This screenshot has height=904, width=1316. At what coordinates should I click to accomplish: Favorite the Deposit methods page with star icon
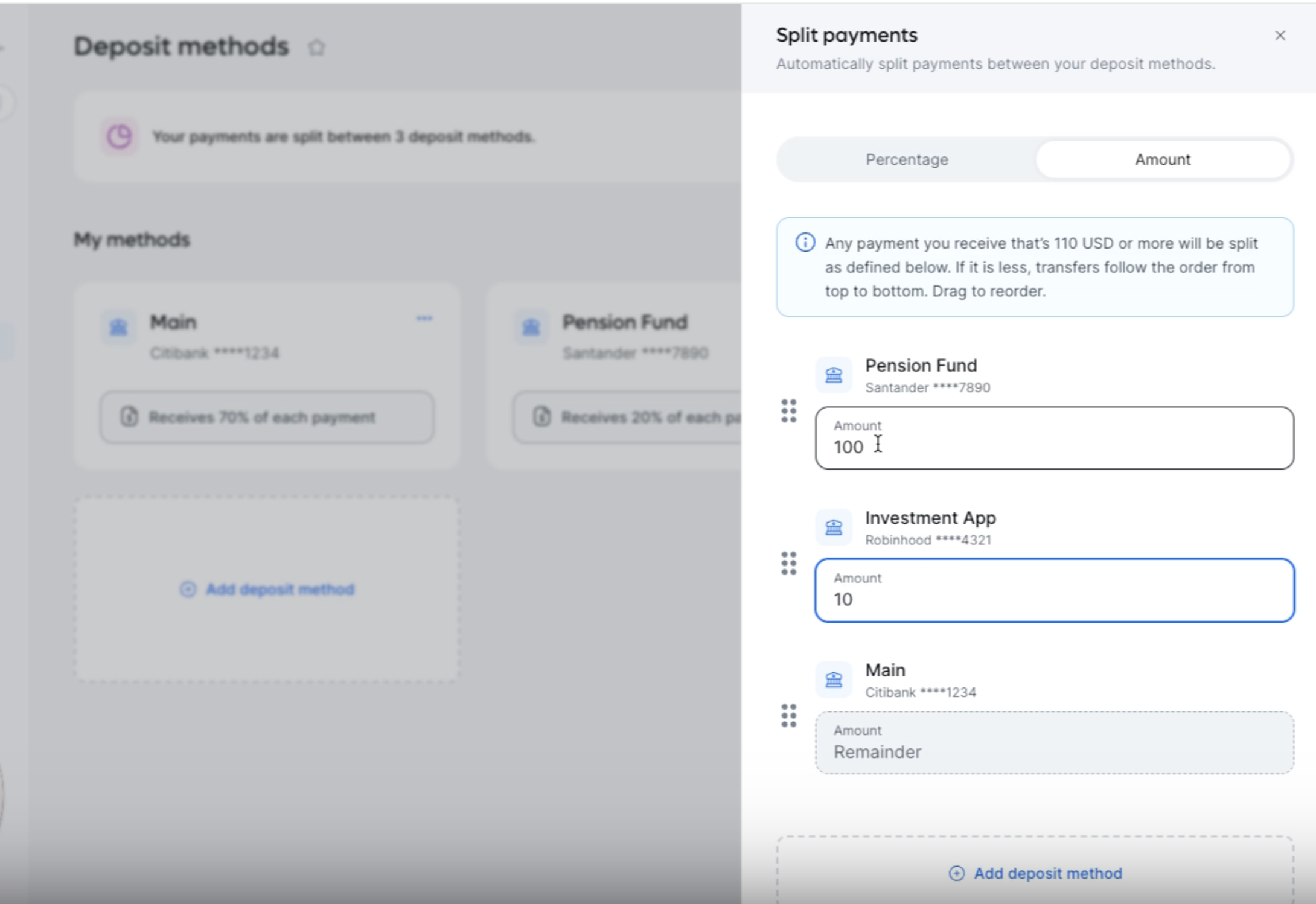point(316,47)
